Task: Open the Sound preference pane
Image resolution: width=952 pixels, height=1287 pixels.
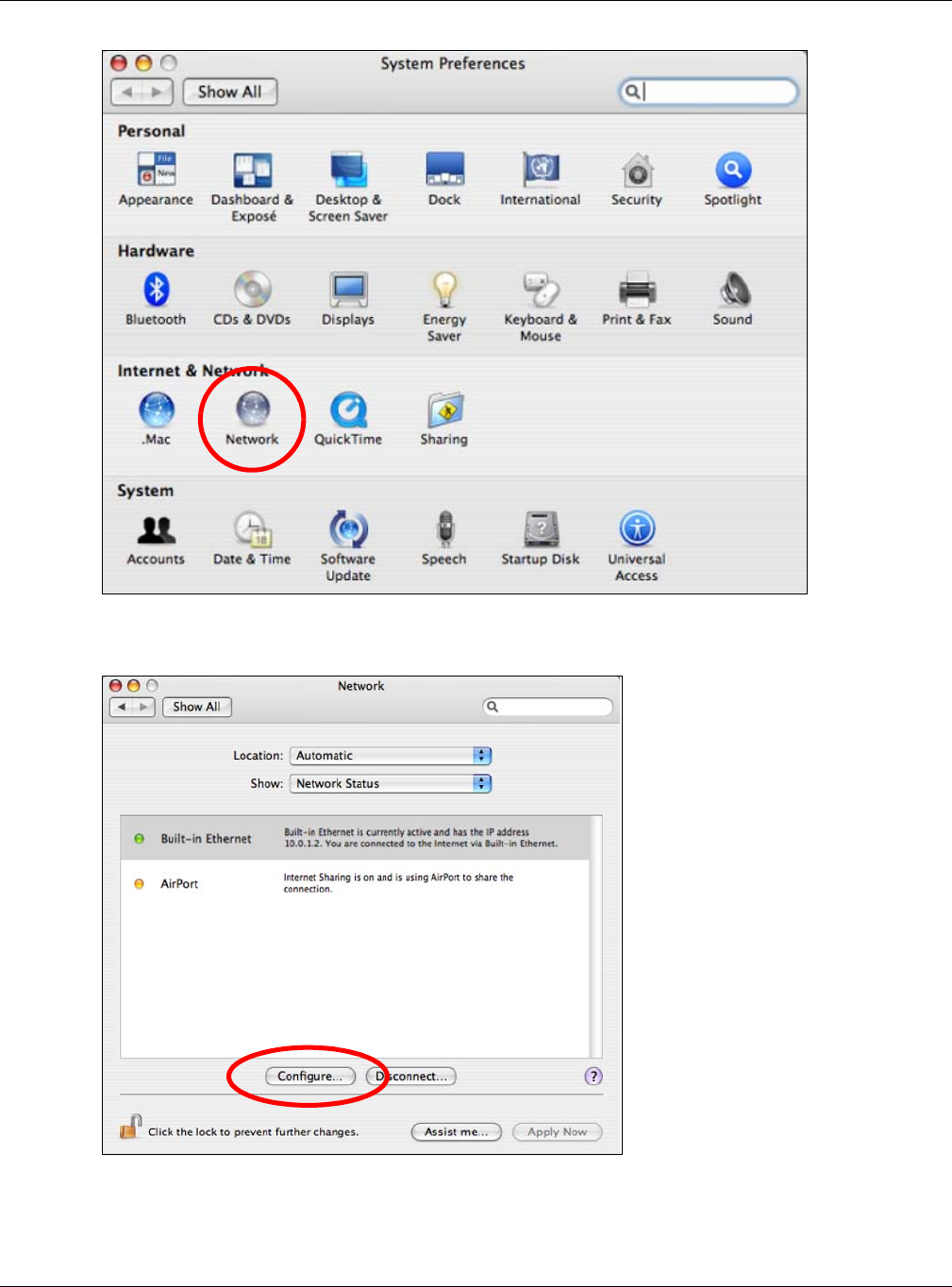Action: point(733,299)
